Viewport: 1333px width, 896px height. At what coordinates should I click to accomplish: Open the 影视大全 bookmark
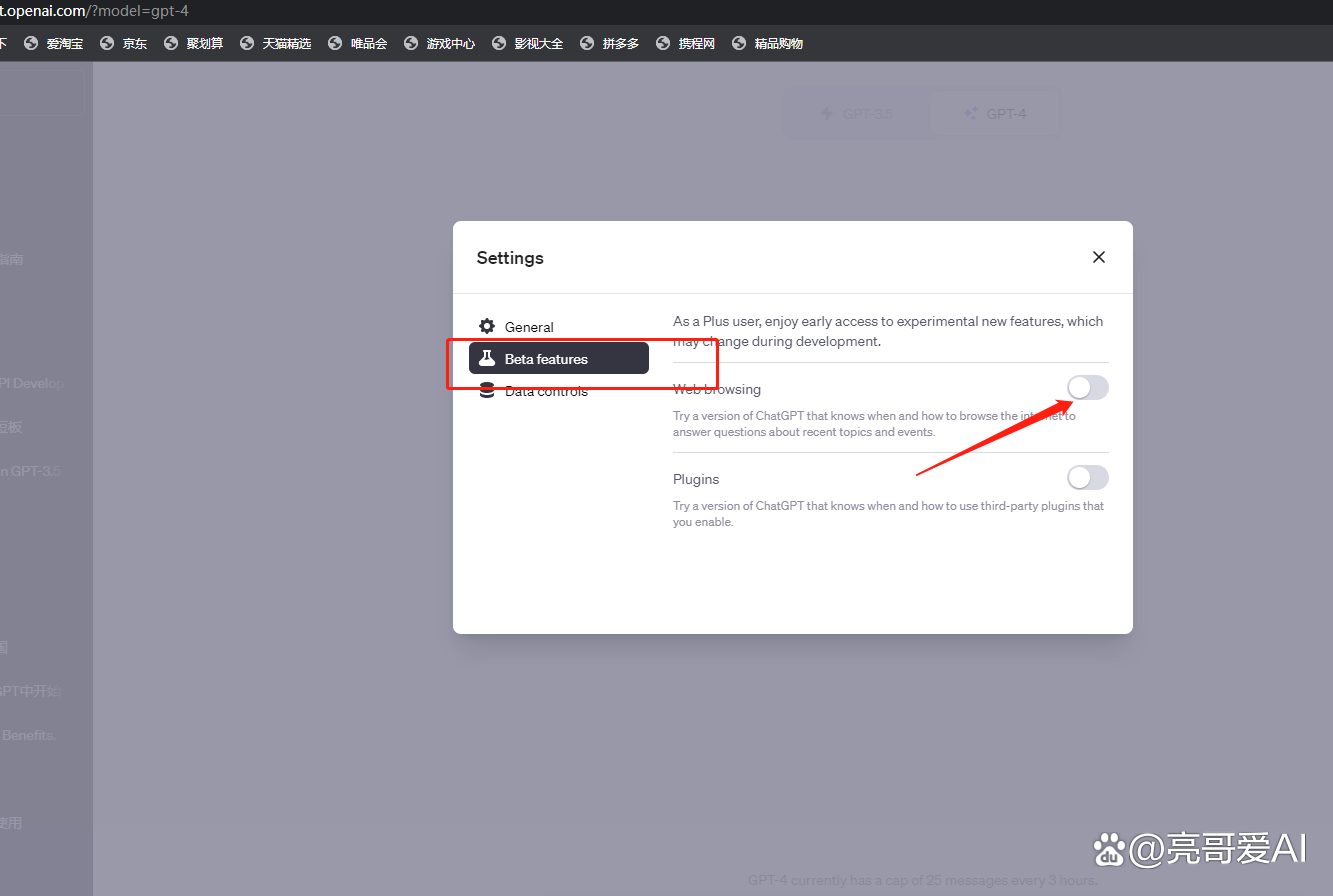tap(527, 44)
